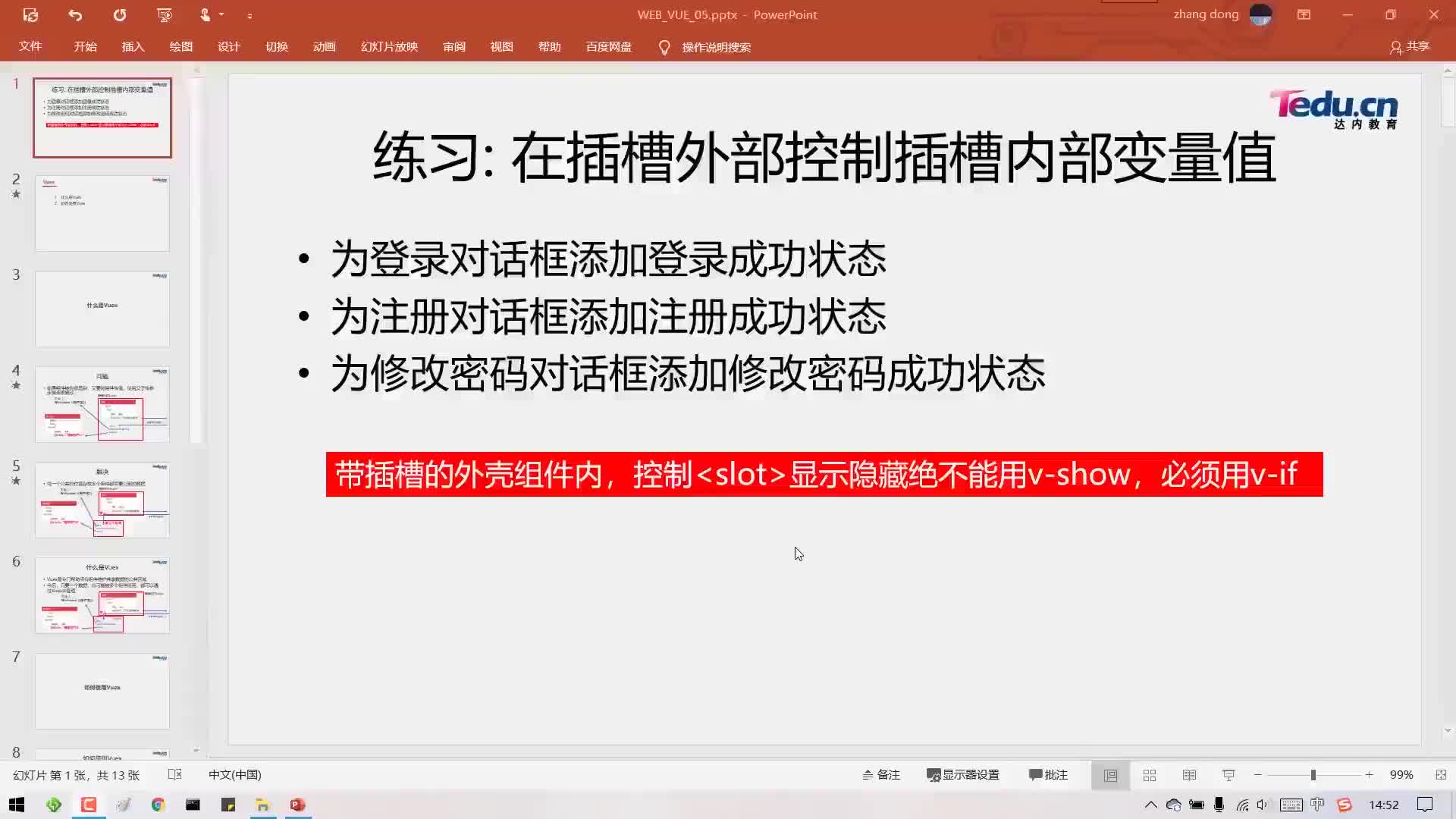Toggle slide grid view at bottom bar
The width and height of the screenshot is (1456, 819).
(1149, 774)
